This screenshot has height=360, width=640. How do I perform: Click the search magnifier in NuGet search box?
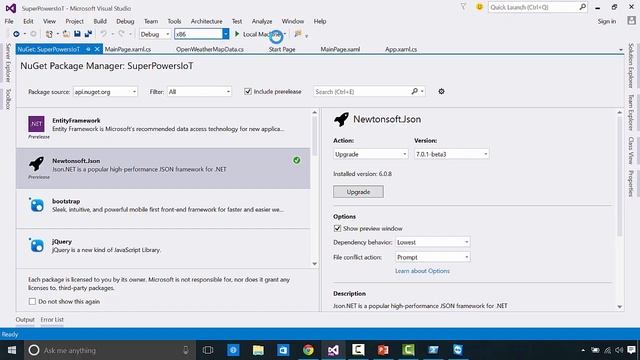(415, 91)
